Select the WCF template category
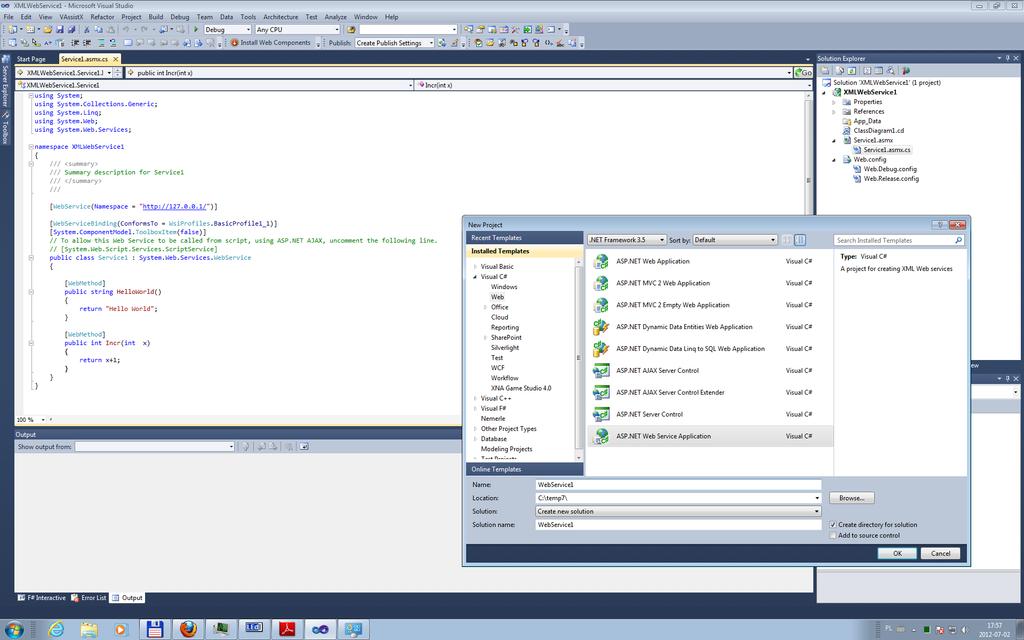This screenshot has width=1024, height=640. click(498, 368)
